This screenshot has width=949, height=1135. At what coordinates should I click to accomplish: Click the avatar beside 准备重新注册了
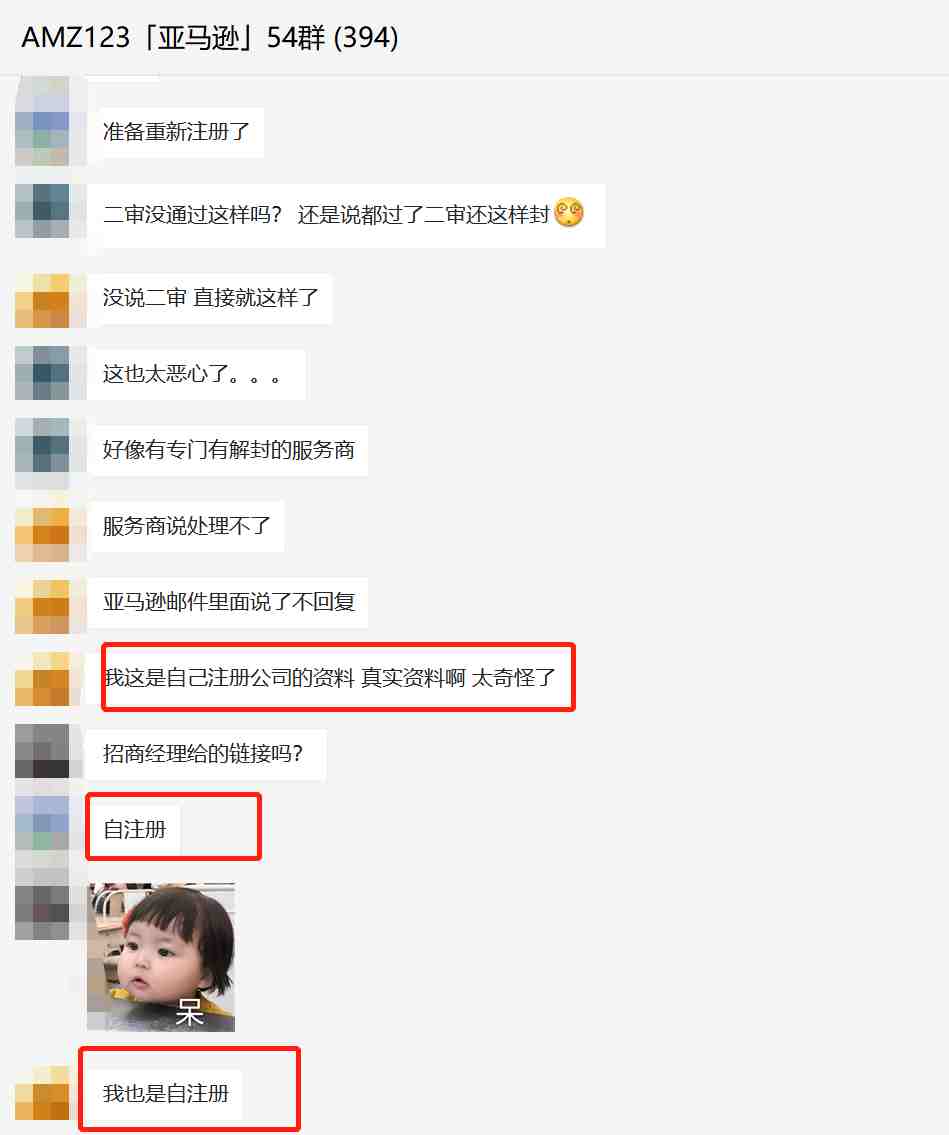pyautogui.click(x=42, y=130)
